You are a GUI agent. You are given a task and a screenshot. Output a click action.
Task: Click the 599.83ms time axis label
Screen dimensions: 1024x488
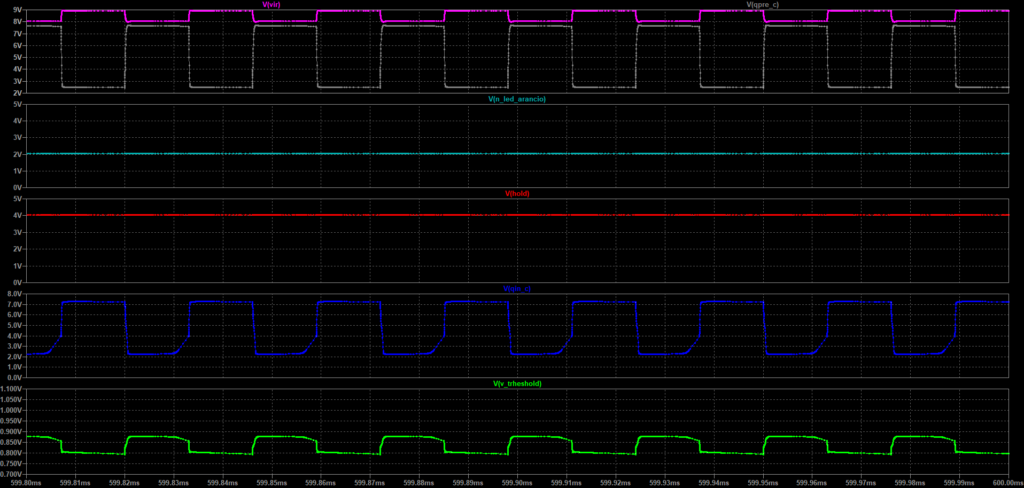173,483
